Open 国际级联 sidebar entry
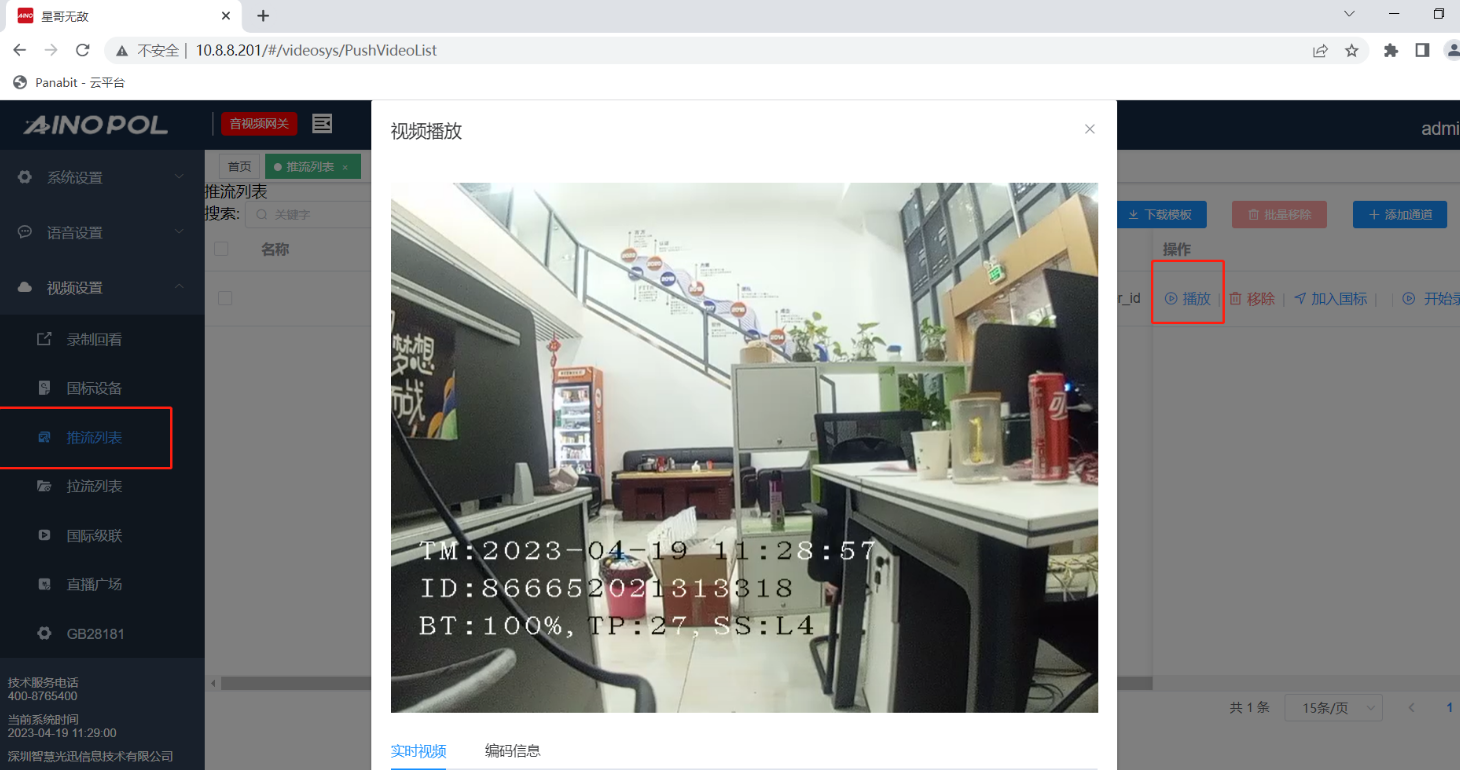The width and height of the screenshot is (1460, 770). [94, 535]
